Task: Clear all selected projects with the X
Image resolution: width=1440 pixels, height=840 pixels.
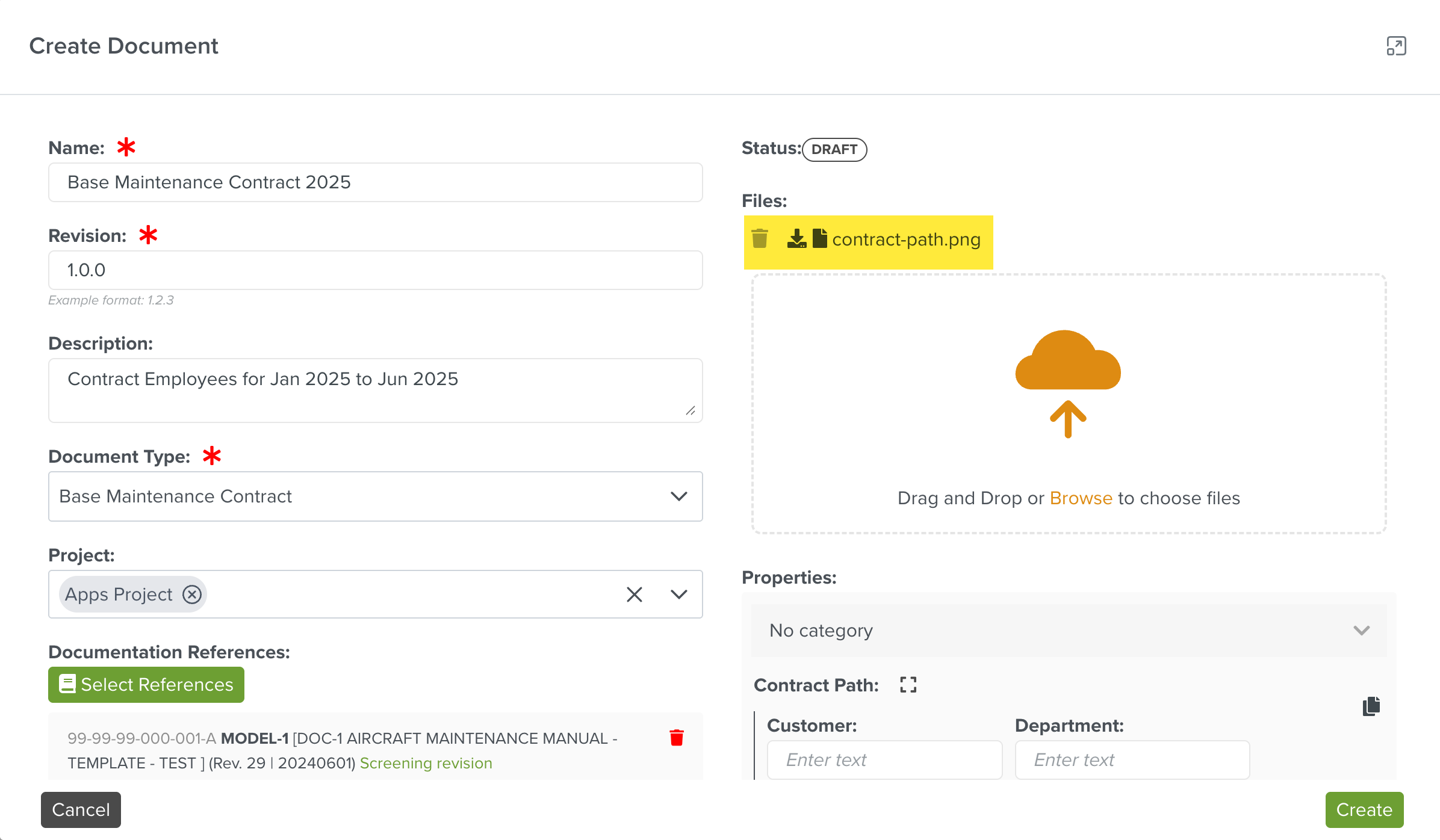Action: (x=635, y=594)
